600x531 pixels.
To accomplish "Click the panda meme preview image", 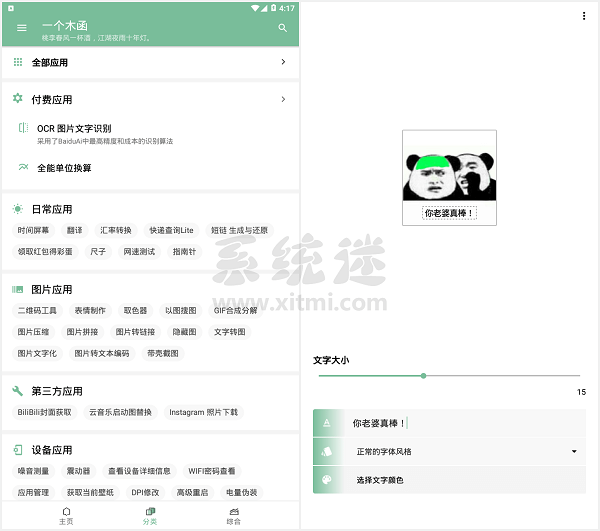I will coord(449,177).
